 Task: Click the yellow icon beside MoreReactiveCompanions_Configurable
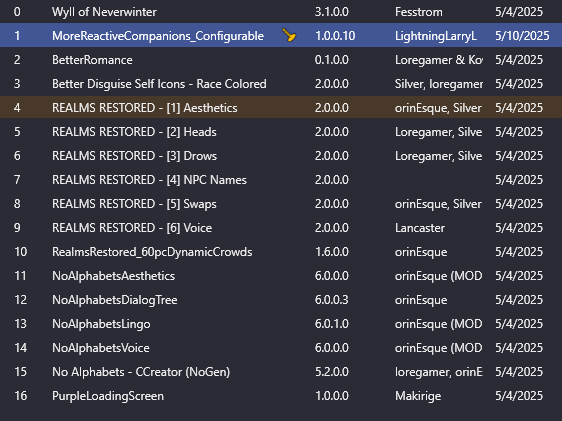(x=289, y=35)
